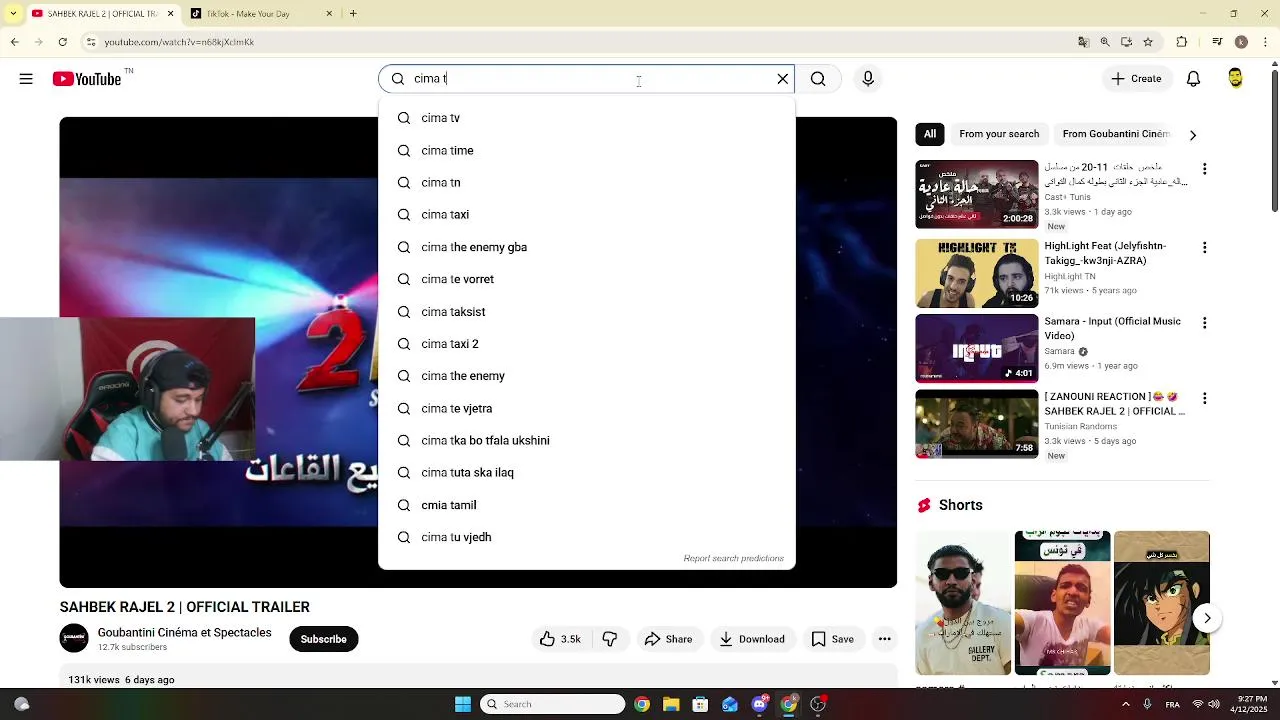
Task: Choose "cima tuta ska ilaq" suggestion
Action: pos(587,472)
